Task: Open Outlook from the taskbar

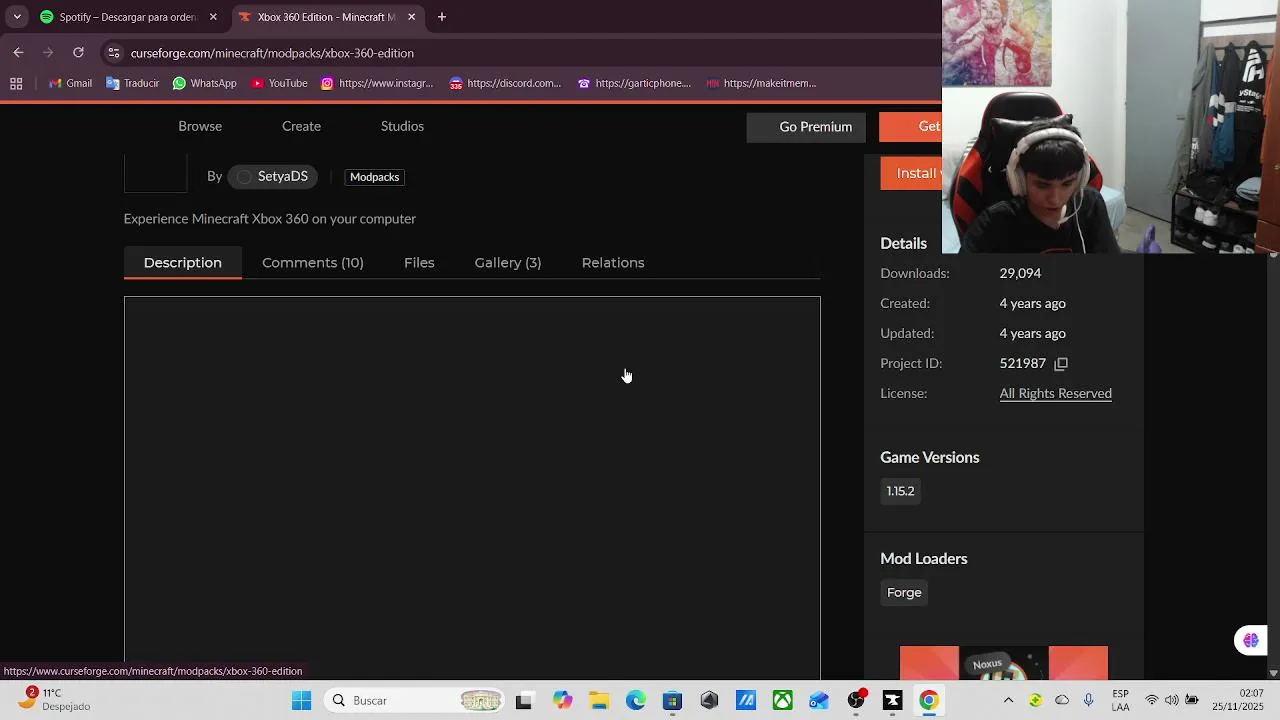Action: (819, 701)
